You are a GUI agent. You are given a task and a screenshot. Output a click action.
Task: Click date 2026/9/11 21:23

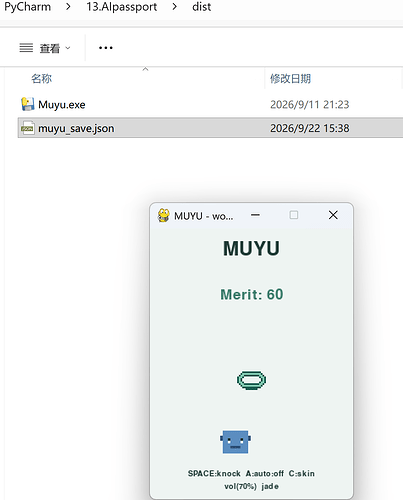310,105
